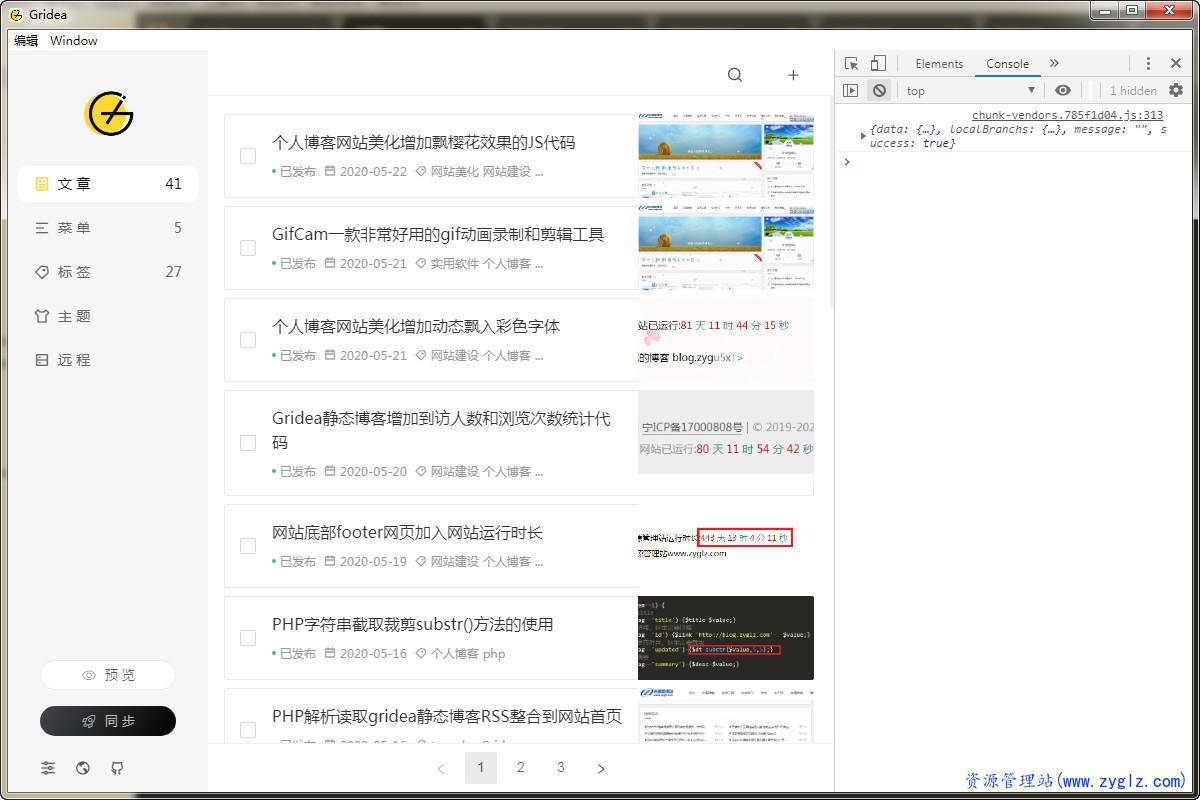Screen dimensions: 1200x800
Task: Open Window menu
Action: (74, 40)
